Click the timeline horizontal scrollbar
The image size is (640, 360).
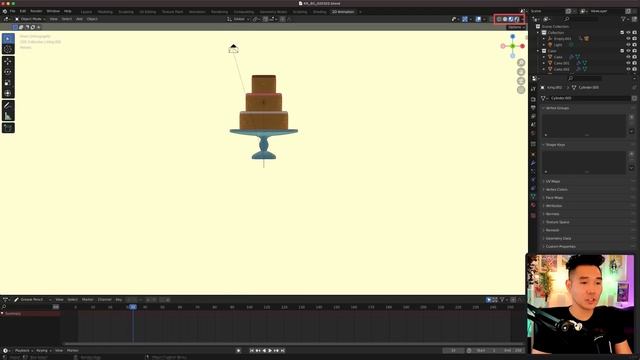[293, 344]
